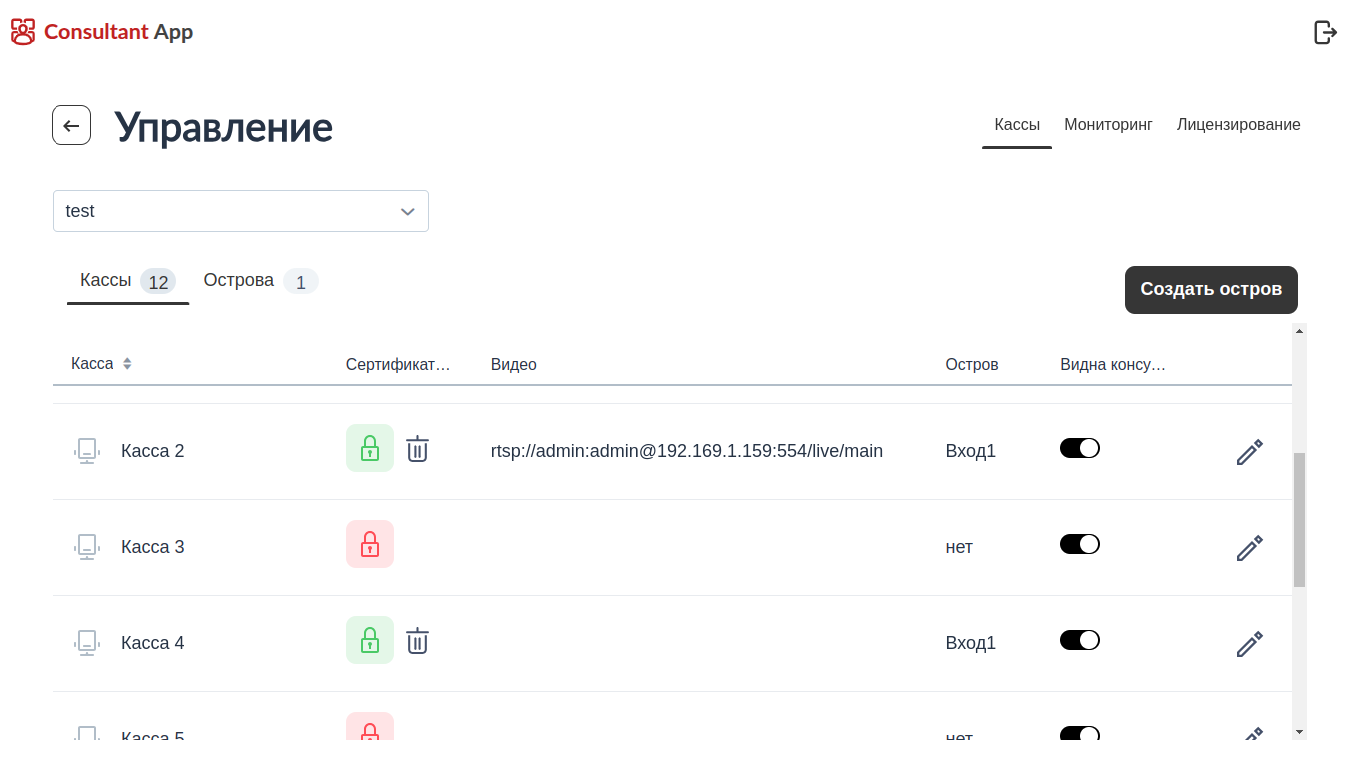Open the Лицензирование tab
The height and width of the screenshot is (766, 1362).
pos(1238,125)
